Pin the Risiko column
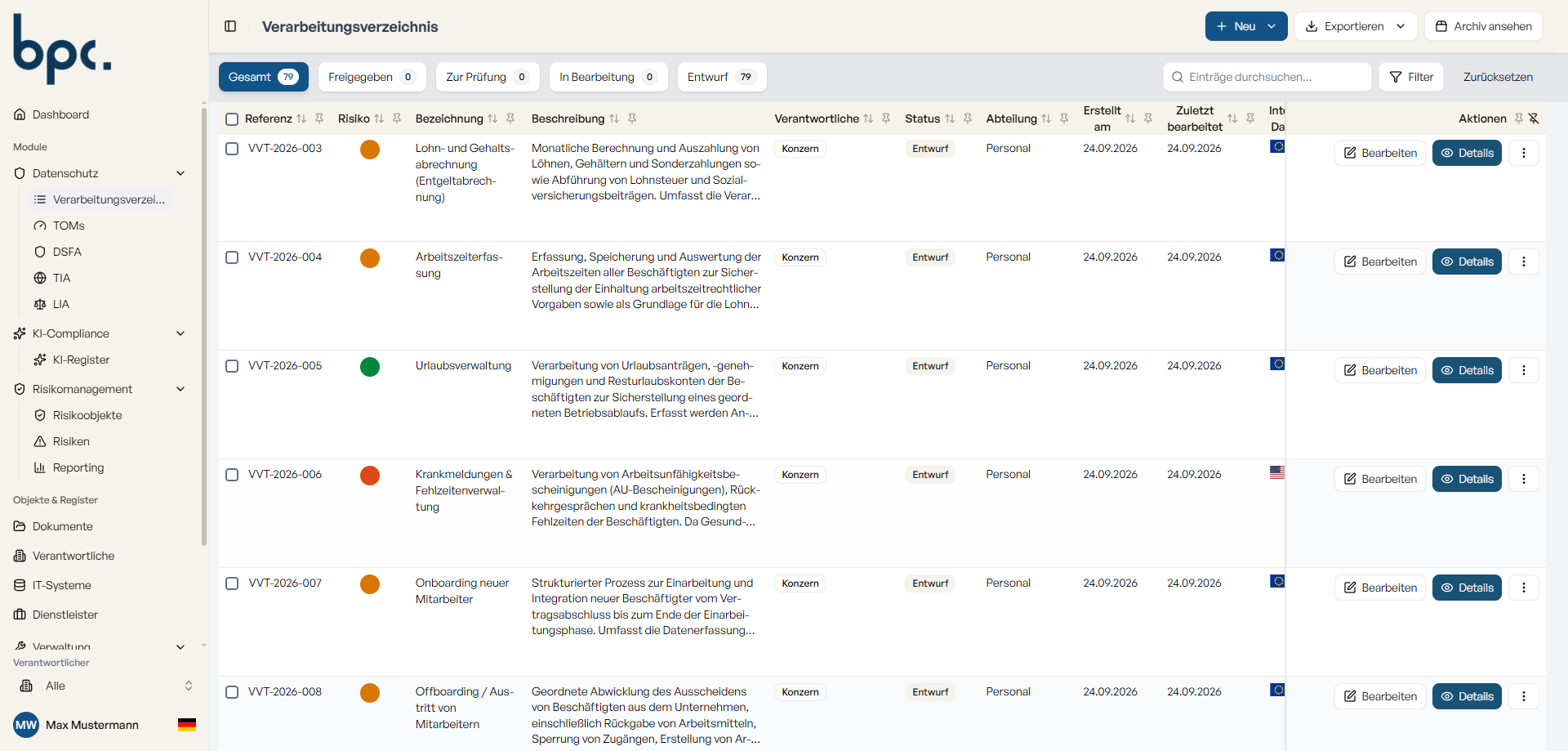 point(397,118)
